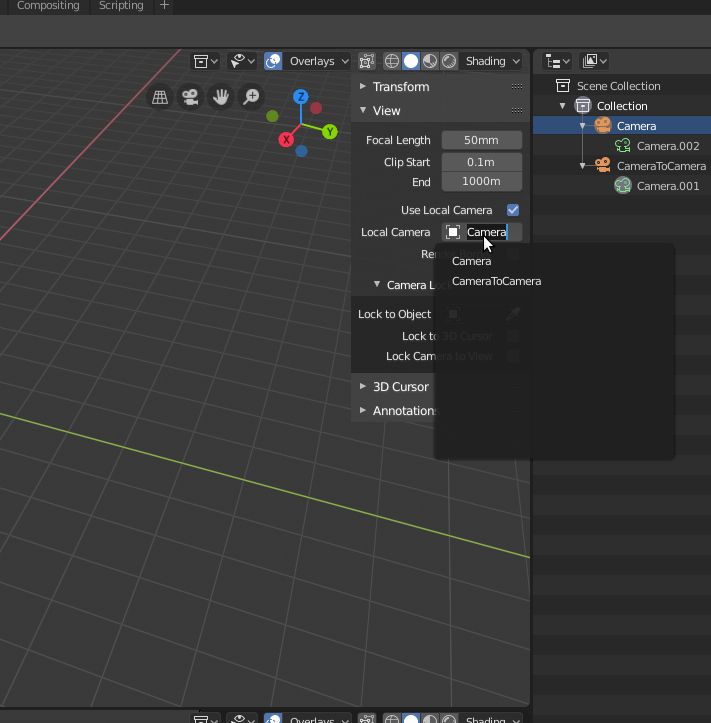Click Camera object icon in outliner
Viewport: 711px width, 723px height.
603,125
